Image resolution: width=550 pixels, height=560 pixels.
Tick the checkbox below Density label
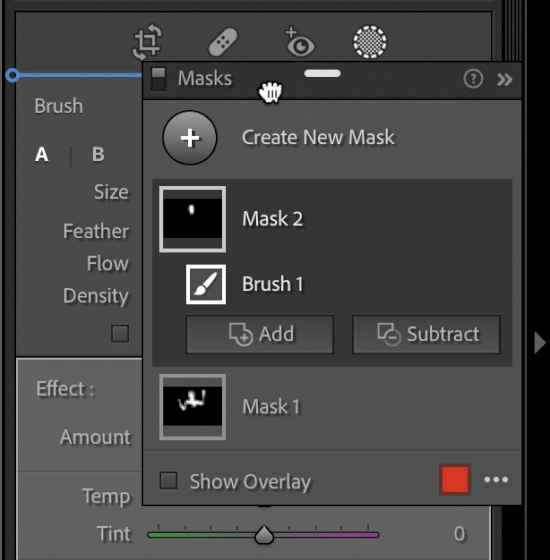120,333
